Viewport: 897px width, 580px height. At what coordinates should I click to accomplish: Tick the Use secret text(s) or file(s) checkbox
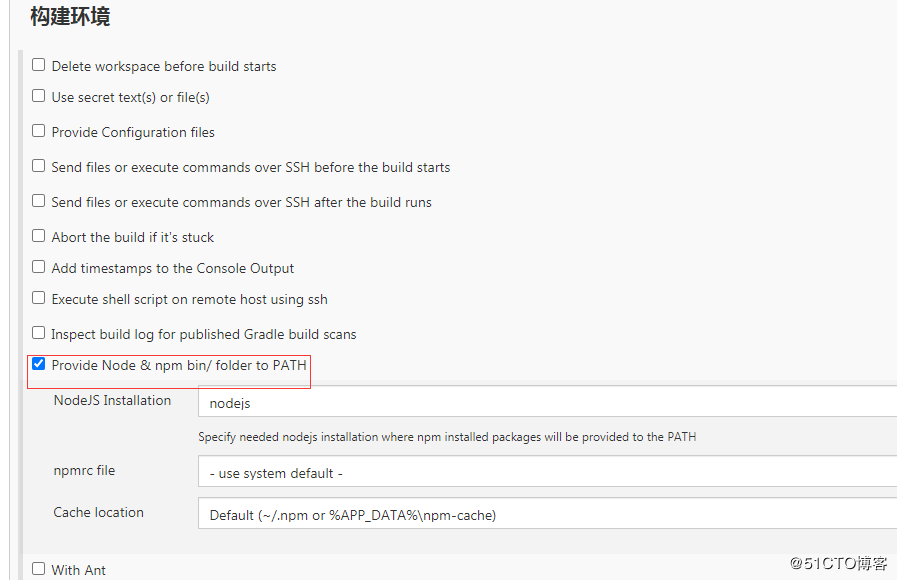[39, 96]
